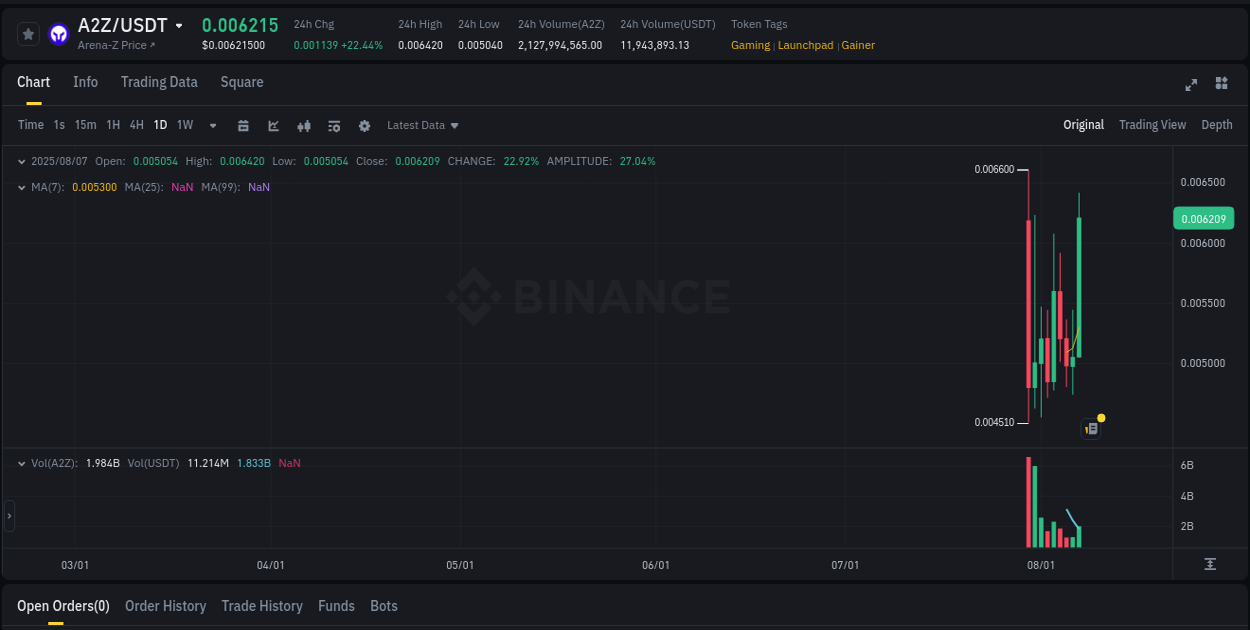Open the Order History tab
The height and width of the screenshot is (630, 1250).
[x=165, y=606]
